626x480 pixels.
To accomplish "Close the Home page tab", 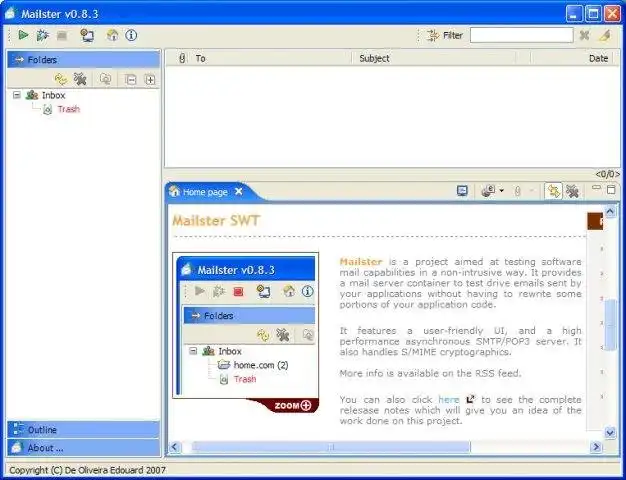I will [239, 192].
